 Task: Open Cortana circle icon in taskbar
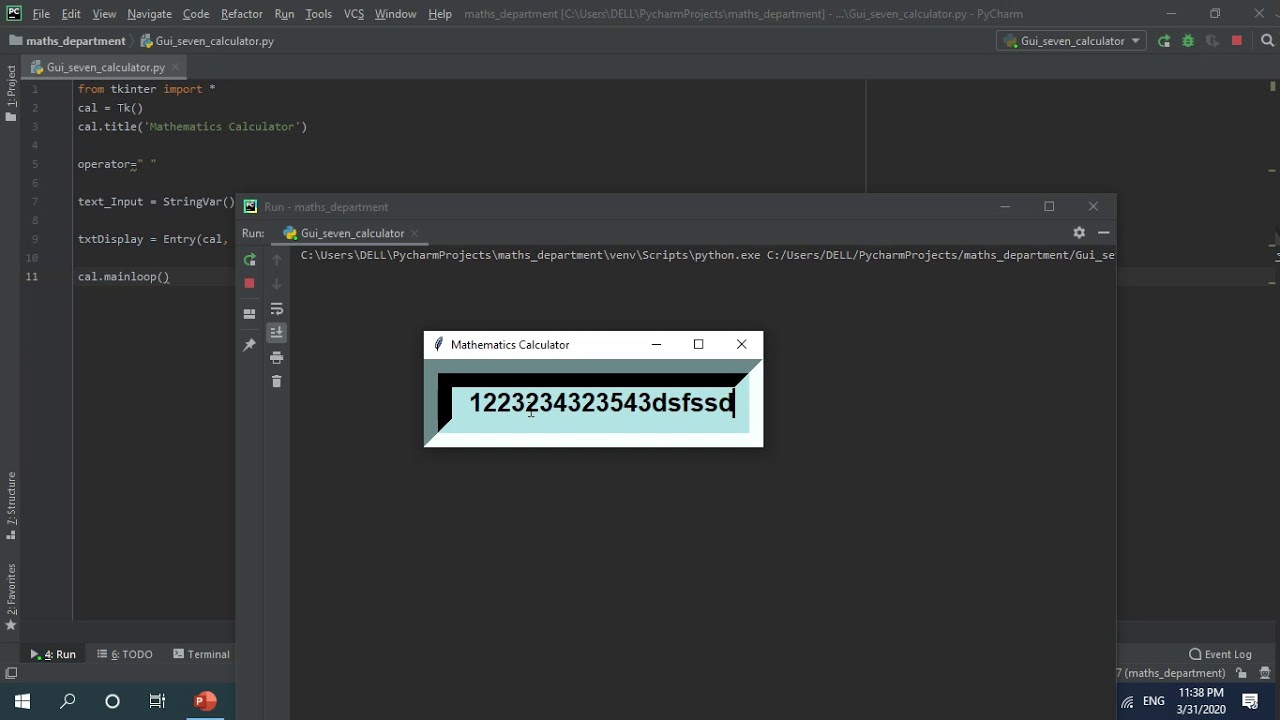(112, 701)
